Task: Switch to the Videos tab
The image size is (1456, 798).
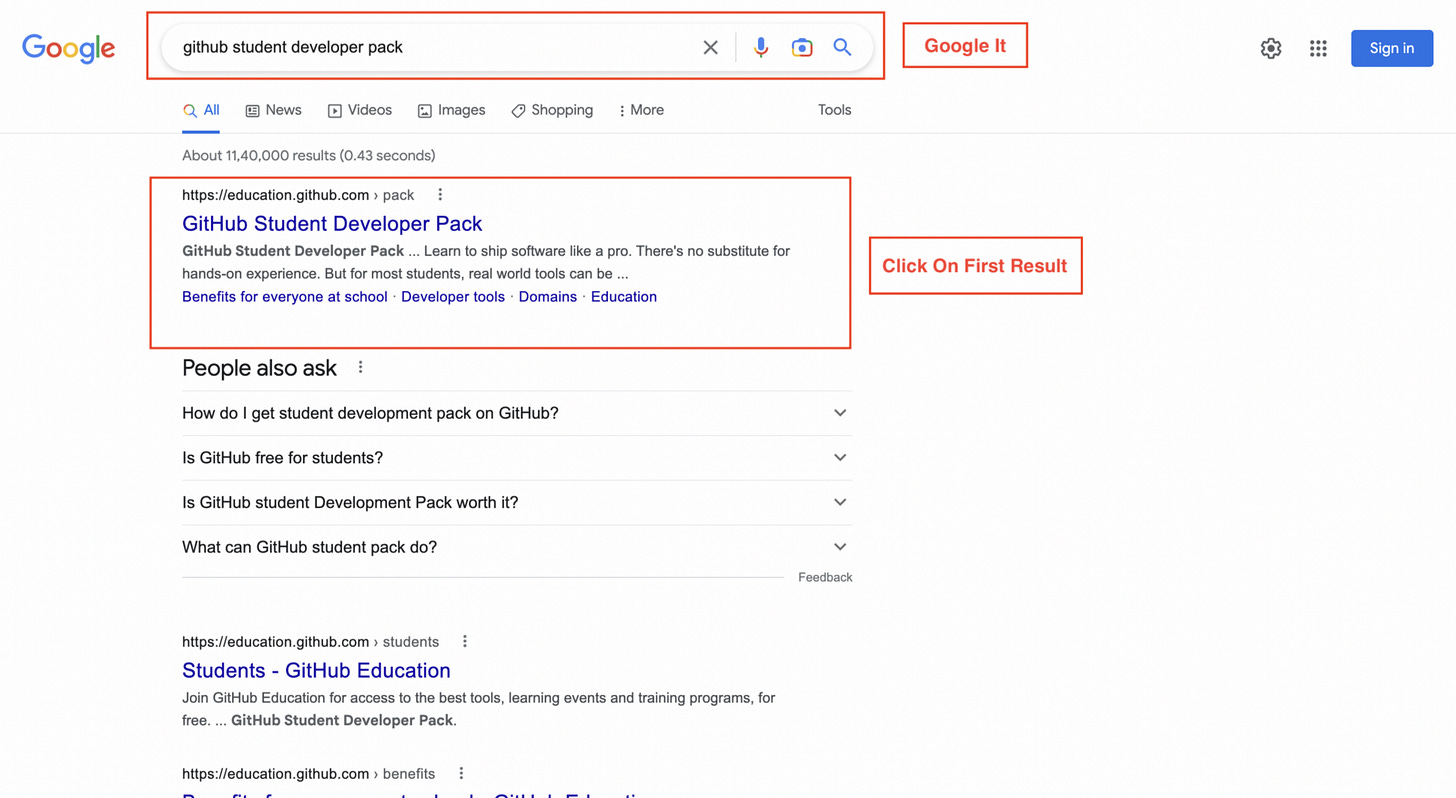Action: [360, 110]
